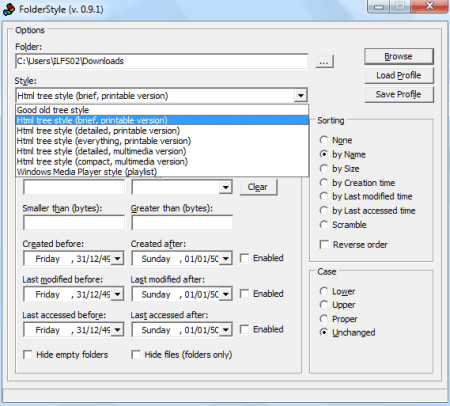The width and height of the screenshot is (450, 406).
Task: Click the ellipsis folder picker button
Action: (x=324, y=62)
